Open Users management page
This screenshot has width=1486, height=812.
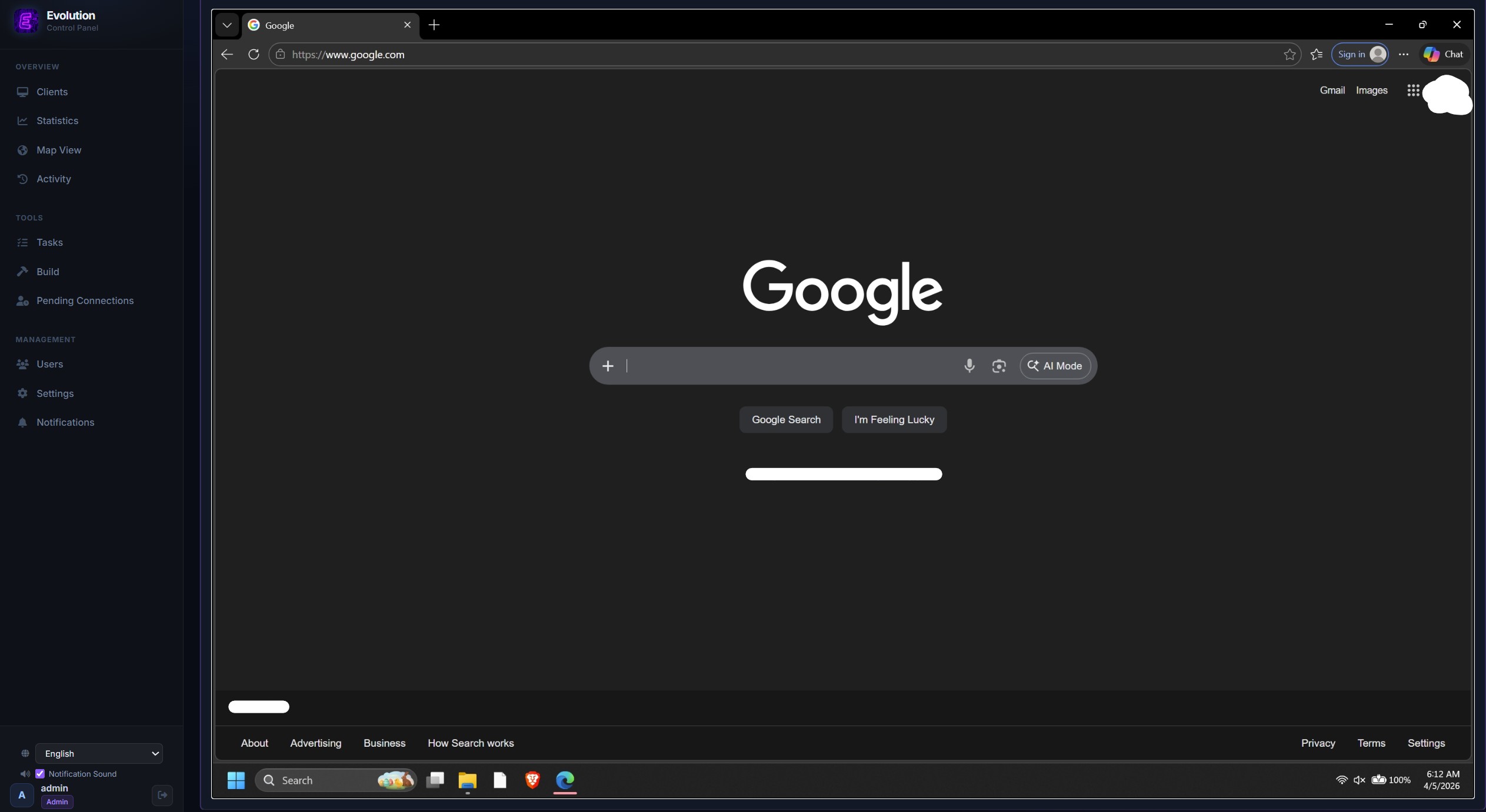coord(49,364)
